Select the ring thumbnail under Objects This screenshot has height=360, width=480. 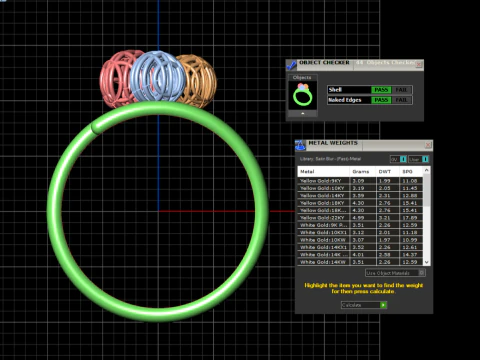pyautogui.click(x=303, y=95)
